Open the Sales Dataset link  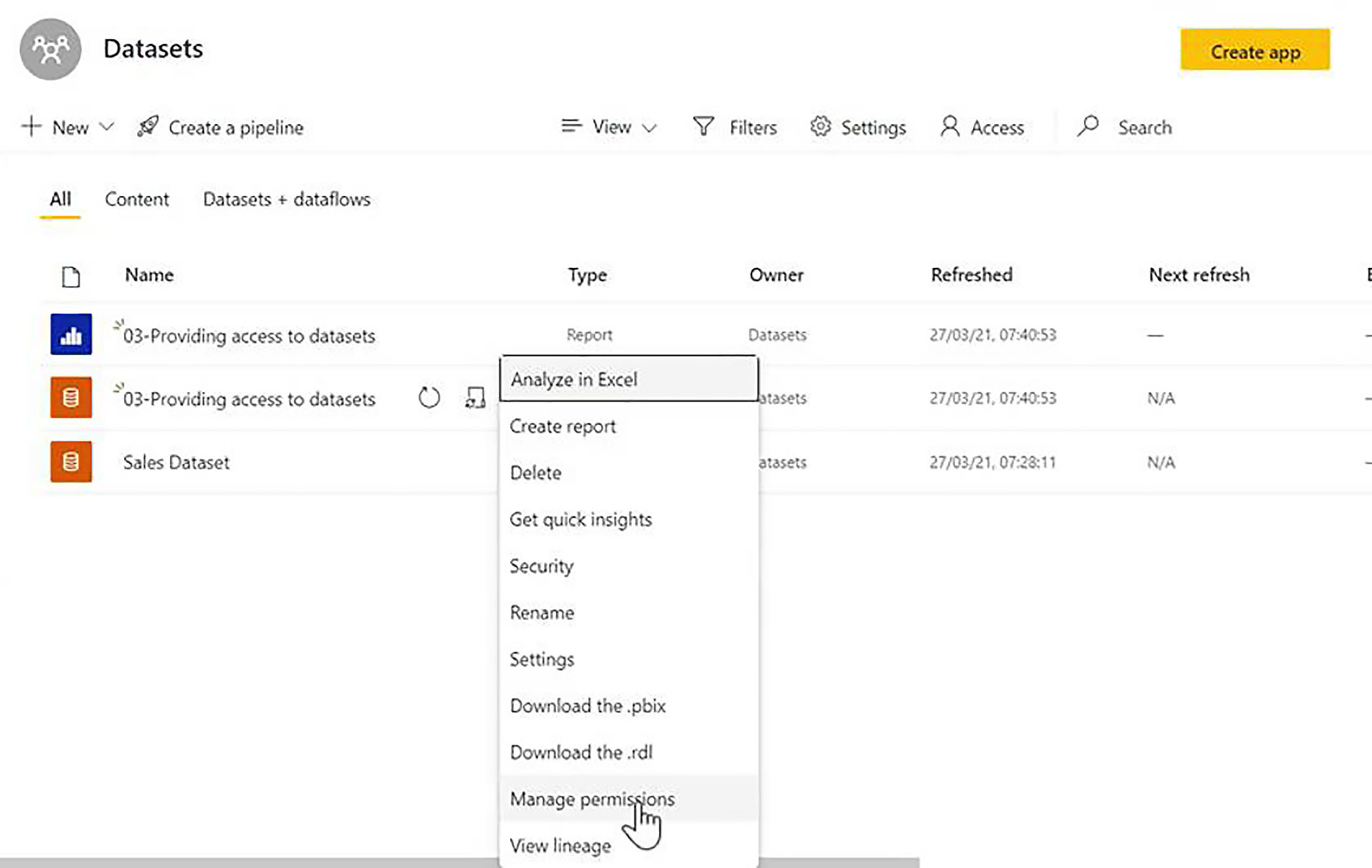click(176, 463)
